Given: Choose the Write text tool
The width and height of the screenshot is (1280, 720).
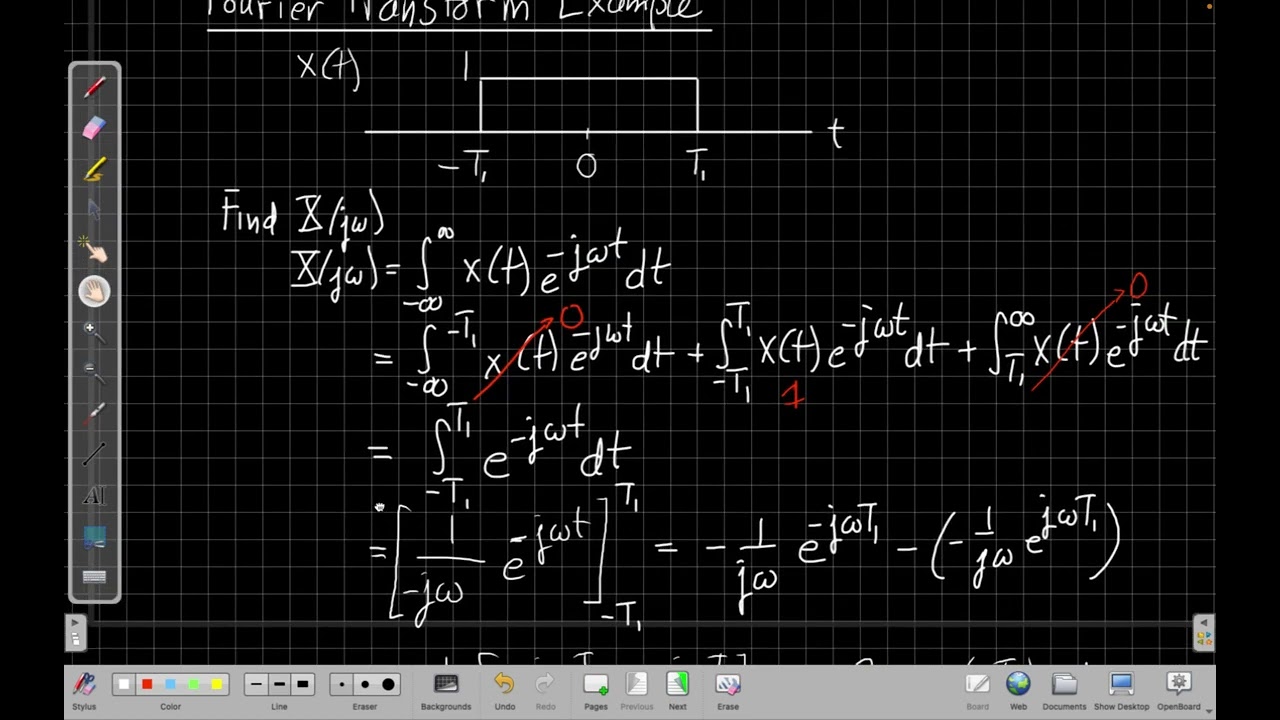Looking at the screenshot, I should [x=94, y=496].
